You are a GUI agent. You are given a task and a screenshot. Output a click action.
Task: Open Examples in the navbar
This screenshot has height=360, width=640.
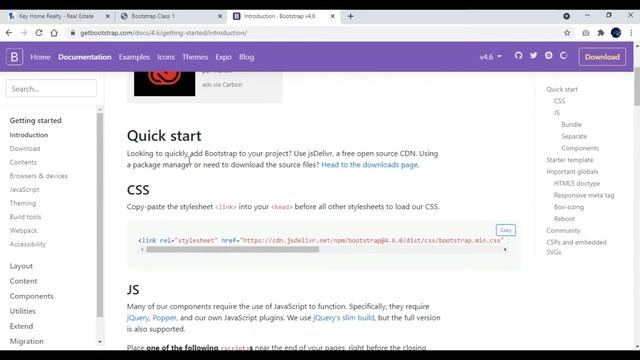134,57
